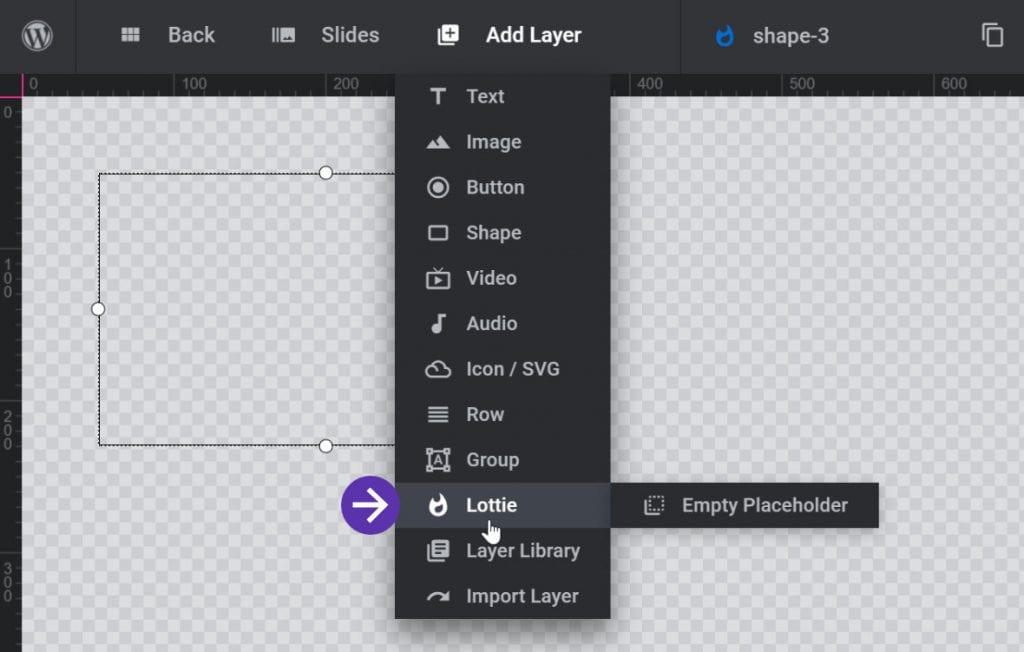The width and height of the screenshot is (1024, 652).
Task: Open the Layer Library
Action: (x=524, y=550)
